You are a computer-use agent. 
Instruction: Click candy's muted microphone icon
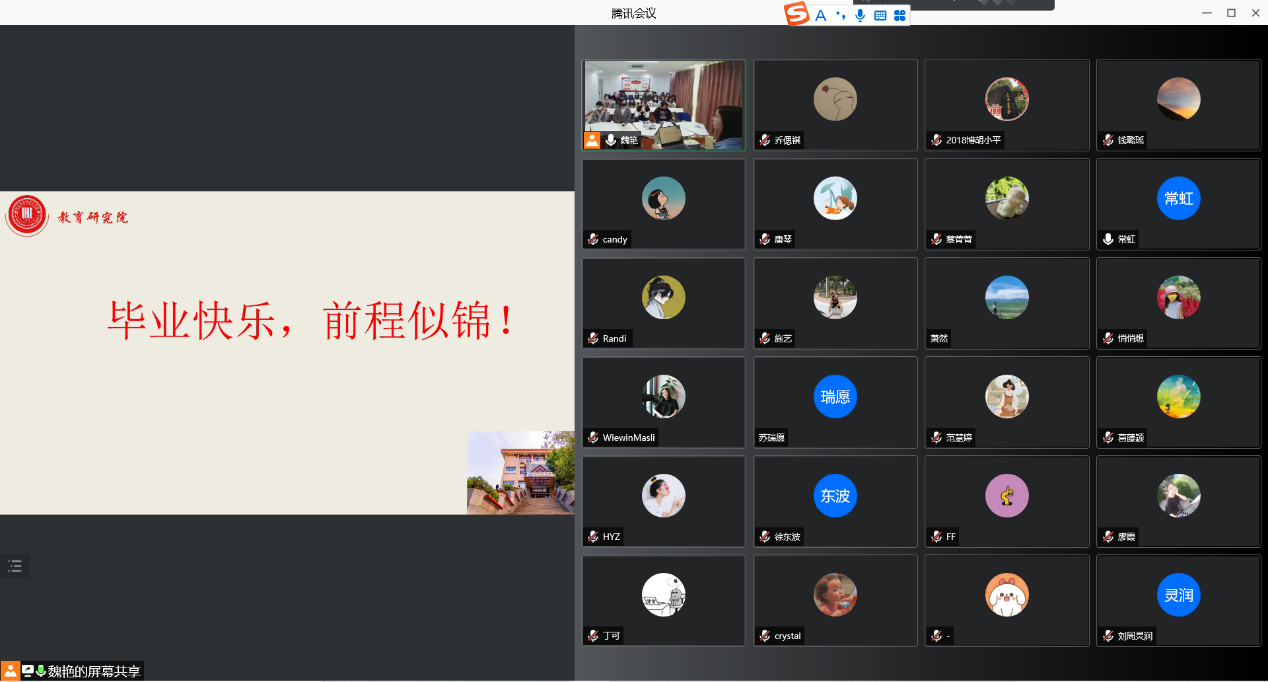pos(593,240)
